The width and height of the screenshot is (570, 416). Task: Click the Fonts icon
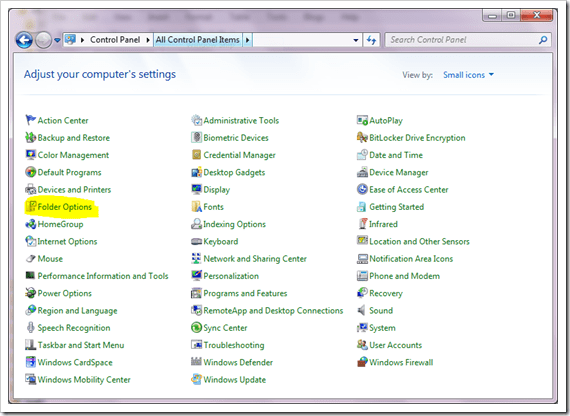(196, 207)
